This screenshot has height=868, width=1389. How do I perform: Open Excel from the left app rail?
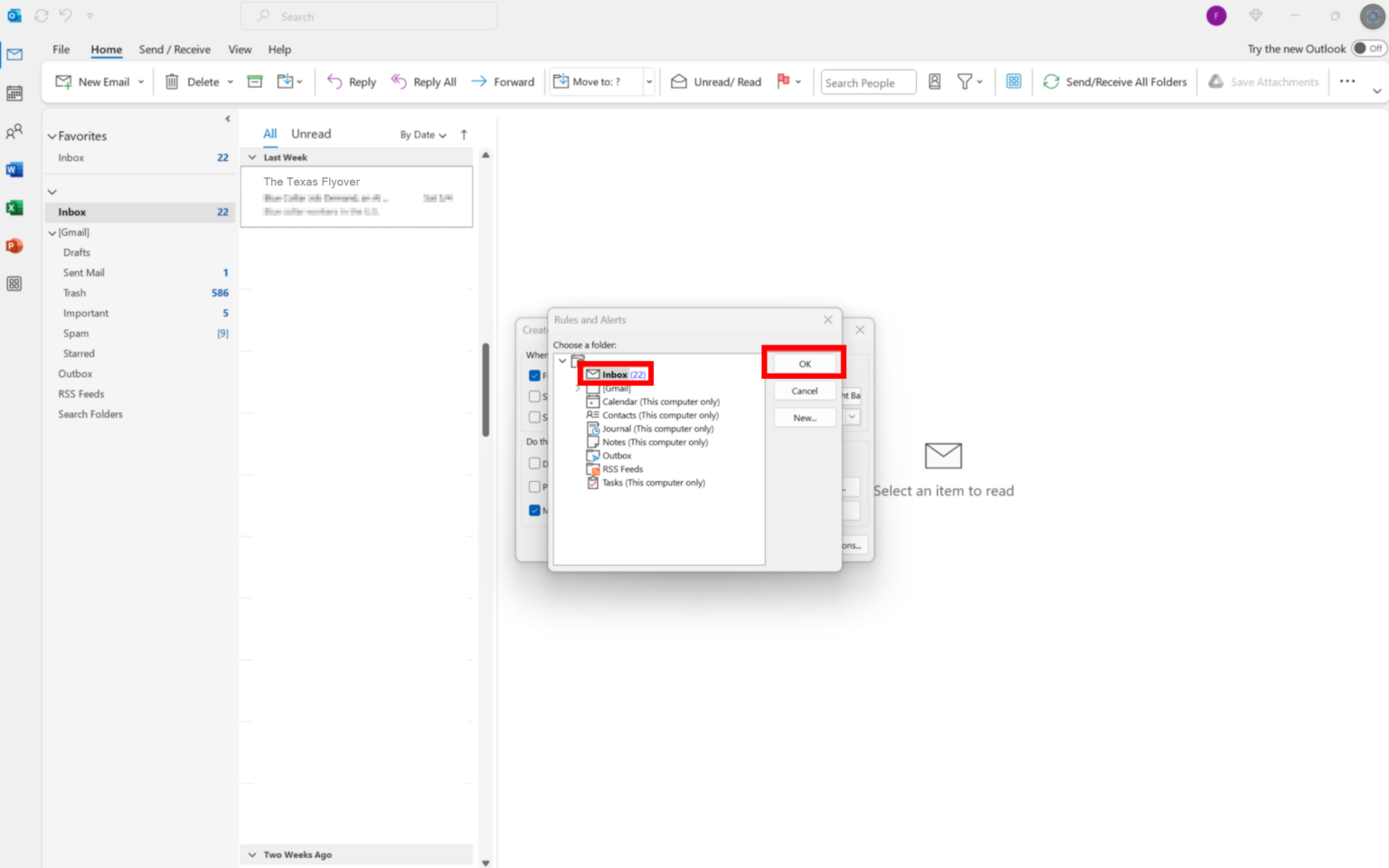click(14, 207)
